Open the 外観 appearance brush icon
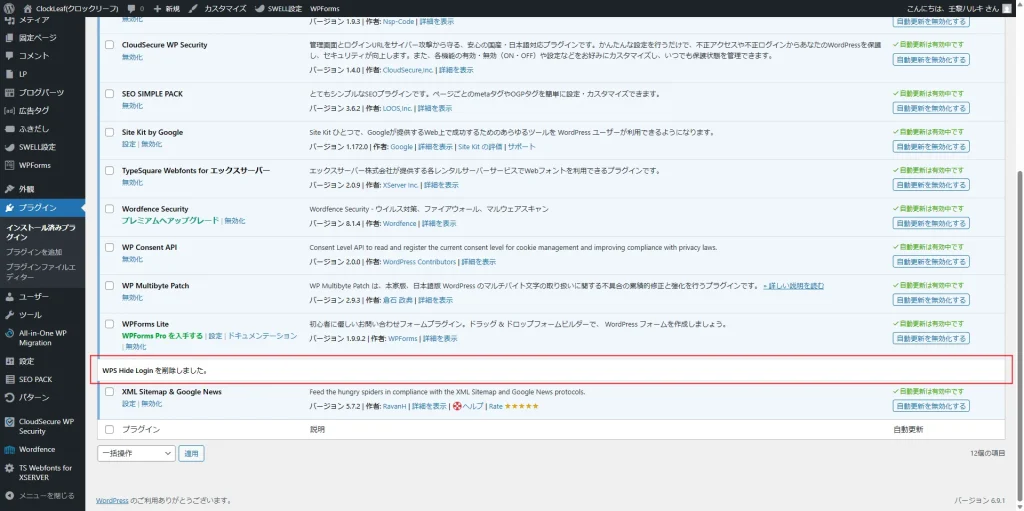The width and height of the screenshot is (1024, 511). pyautogui.click(x=9, y=189)
